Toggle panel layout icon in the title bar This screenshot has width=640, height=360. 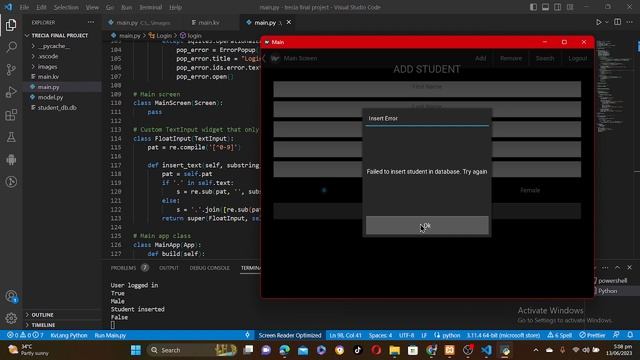545,7
